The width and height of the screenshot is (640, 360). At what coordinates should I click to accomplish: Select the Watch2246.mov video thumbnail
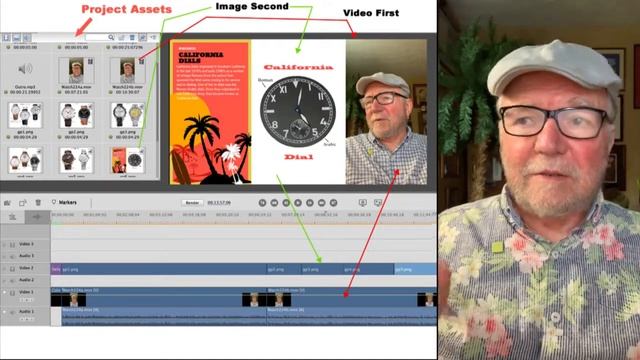pyautogui.click(x=127, y=70)
